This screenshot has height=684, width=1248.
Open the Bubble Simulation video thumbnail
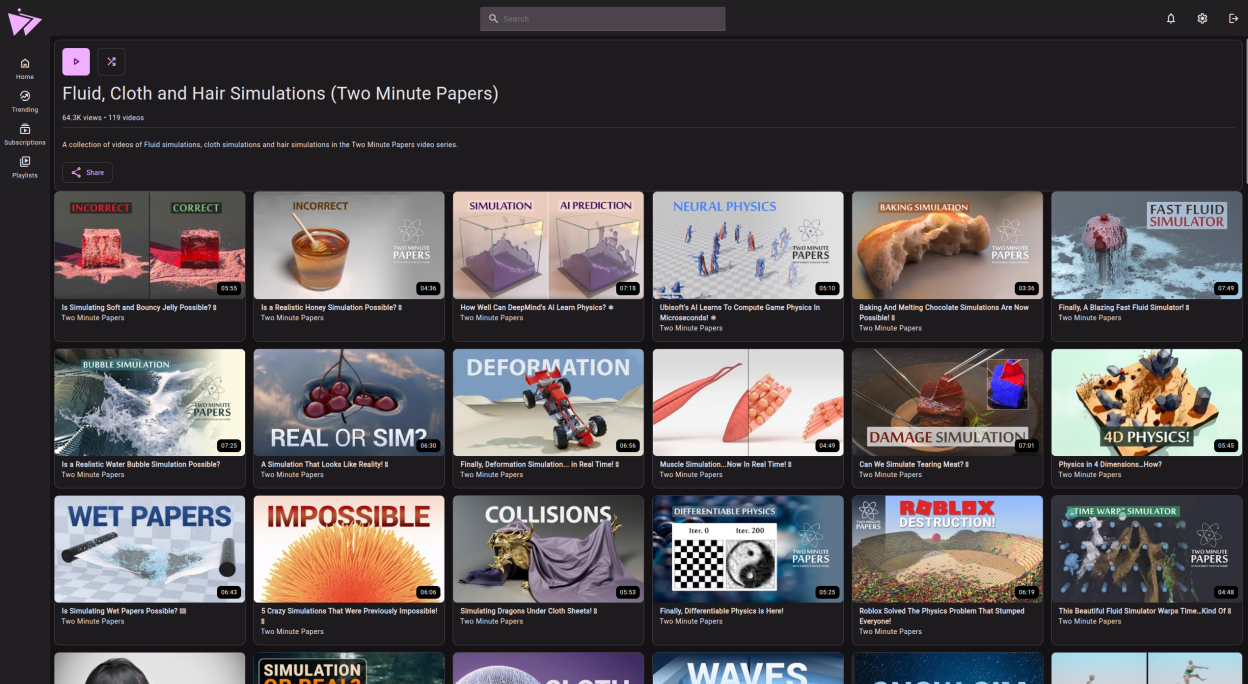tap(150, 402)
